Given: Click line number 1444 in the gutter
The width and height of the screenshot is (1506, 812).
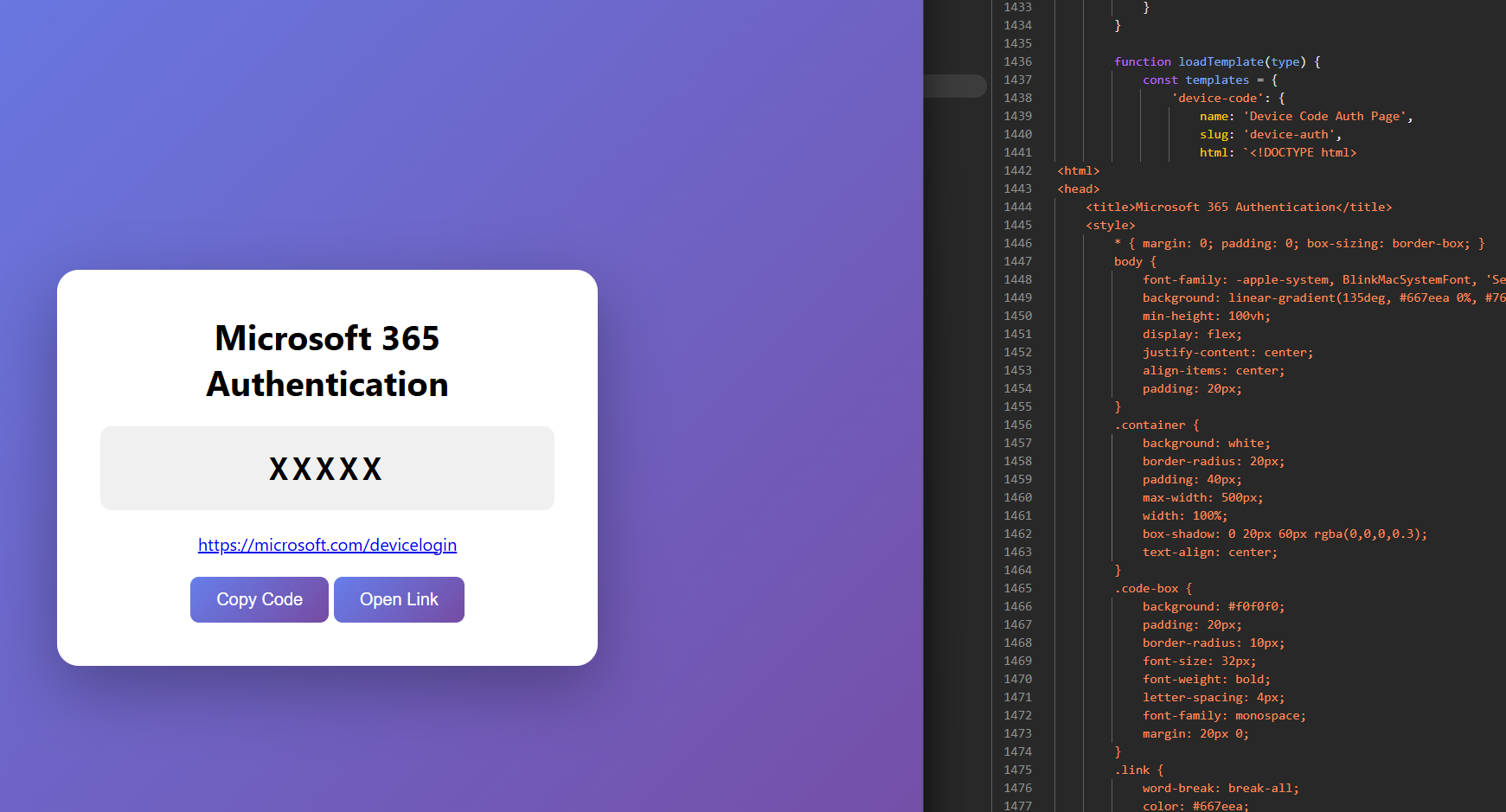Looking at the screenshot, I should (1017, 207).
